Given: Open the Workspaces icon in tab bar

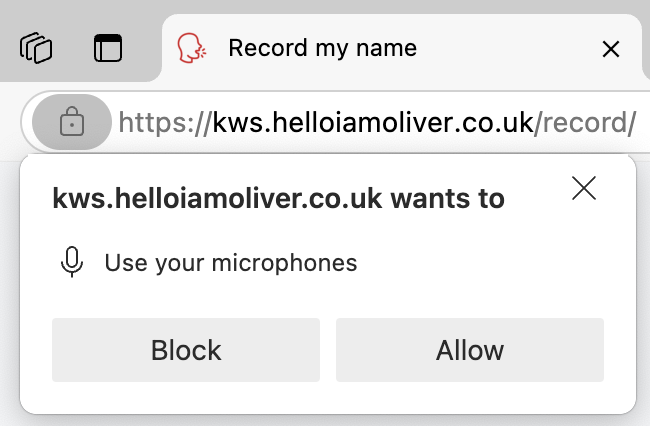Looking at the screenshot, I should (x=37, y=47).
